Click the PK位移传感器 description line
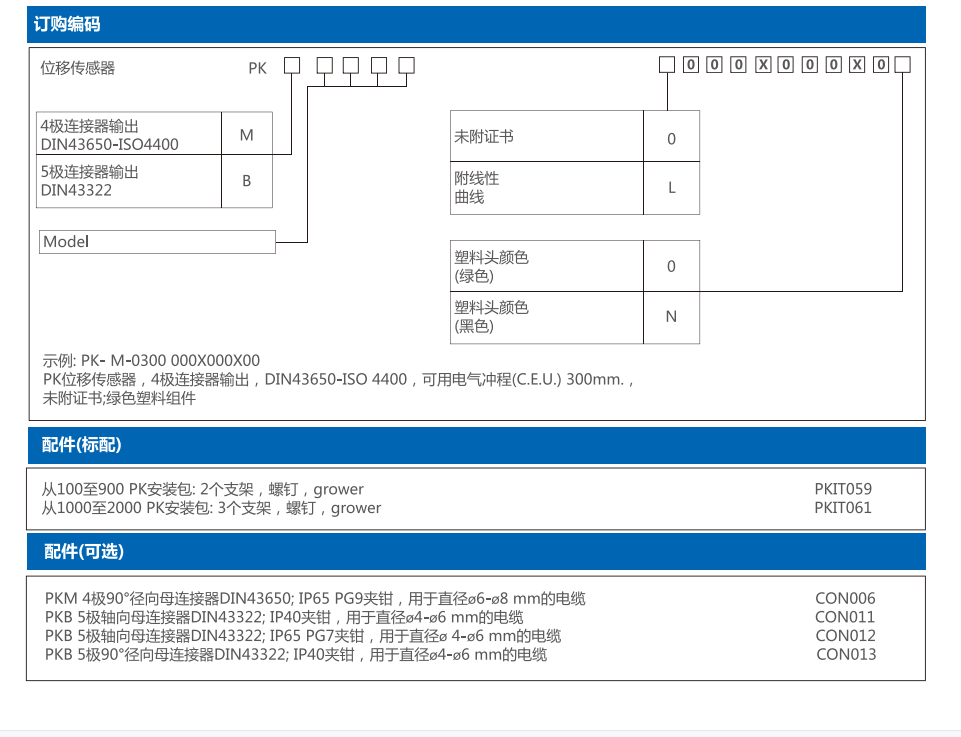This screenshot has width=961, height=737. (338, 379)
